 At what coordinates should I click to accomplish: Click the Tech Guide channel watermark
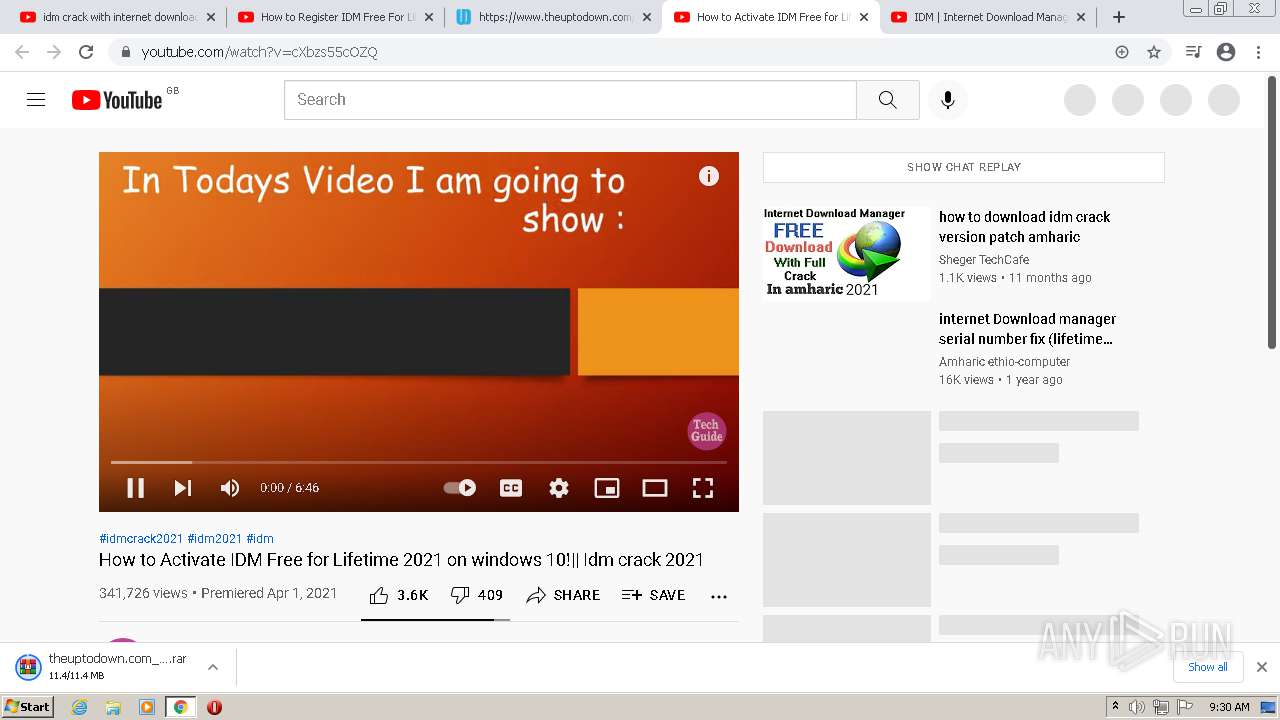pyautogui.click(x=706, y=431)
